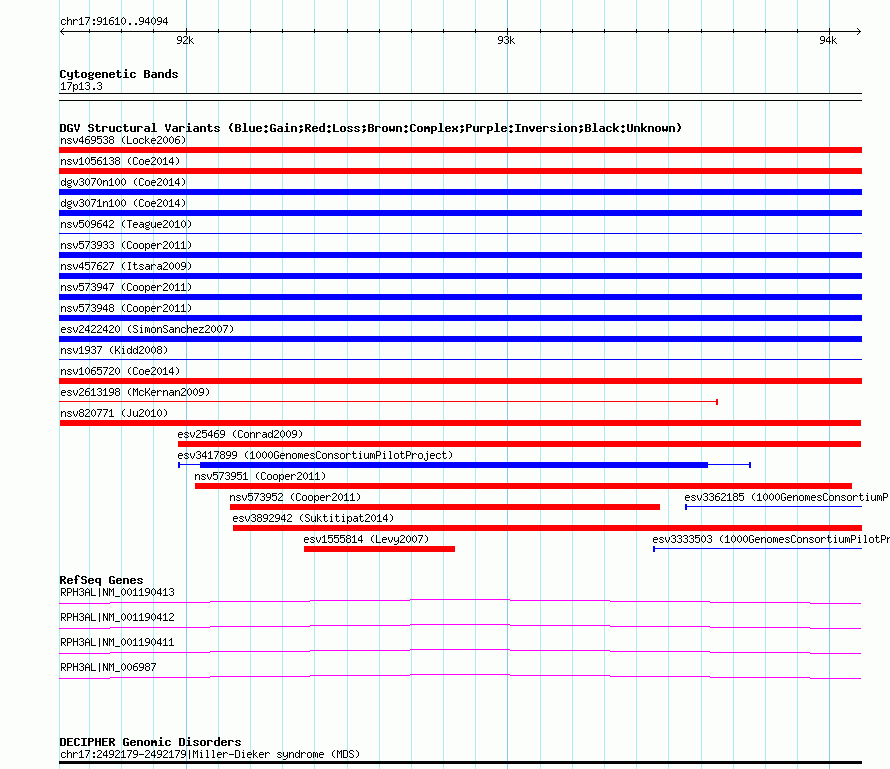
Task: Click the 94k ruler tick label
Action: [828, 40]
